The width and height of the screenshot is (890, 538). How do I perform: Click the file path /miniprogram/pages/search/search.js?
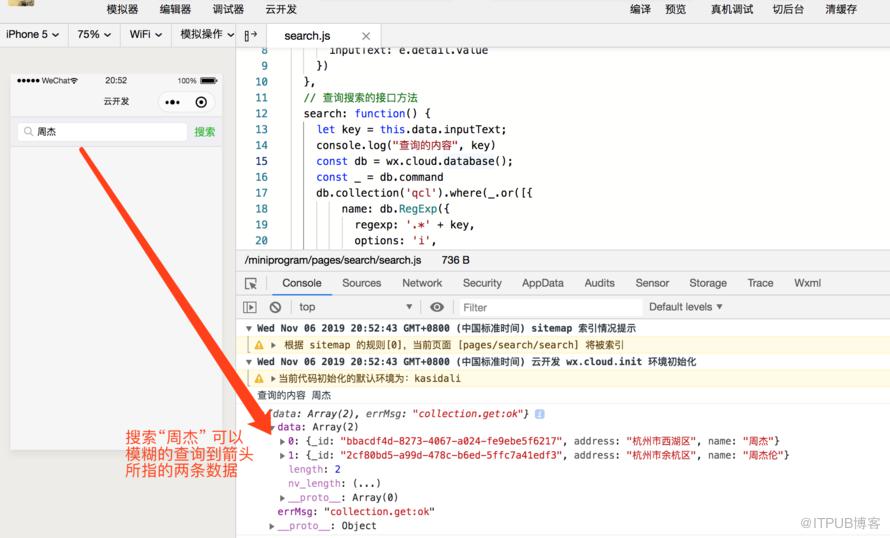(x=333, y=260)
